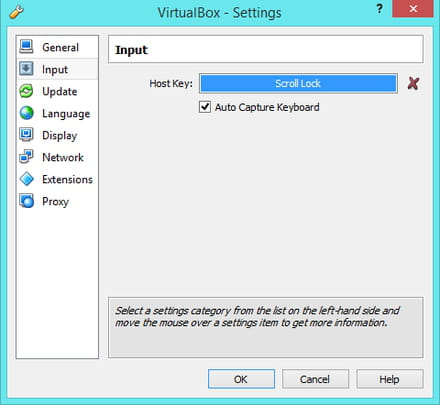Discard changes with Cancel button
Image resolution: width=440 pixels, height=405 pixels.
(x=315, y=379)
